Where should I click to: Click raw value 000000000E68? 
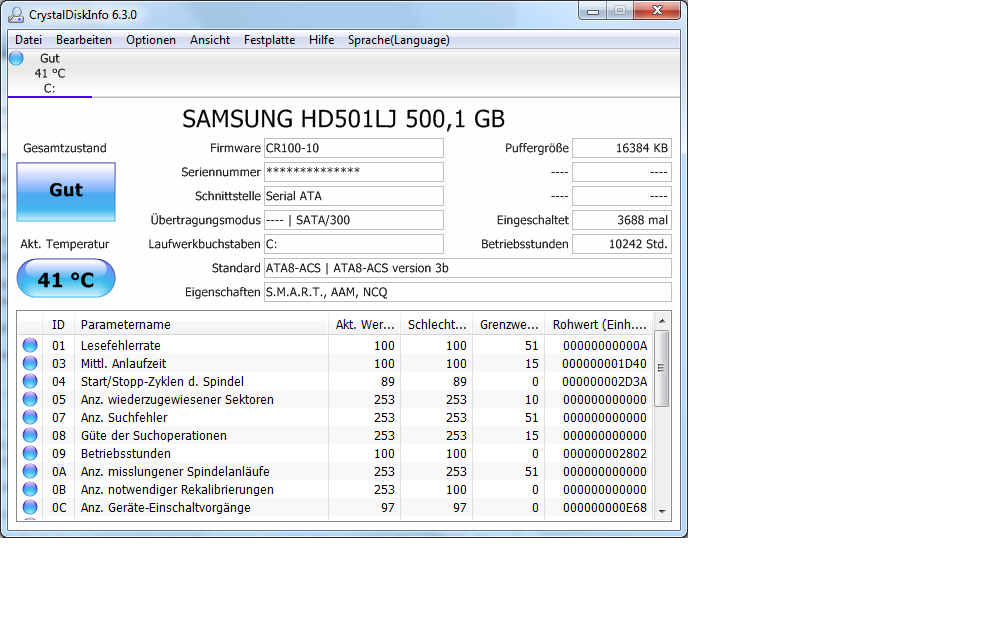tap(605, 507)
